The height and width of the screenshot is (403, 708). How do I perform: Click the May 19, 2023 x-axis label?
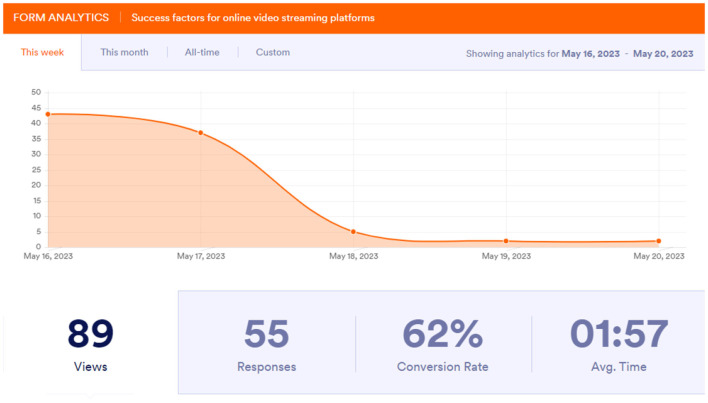[x=506, y=257]
